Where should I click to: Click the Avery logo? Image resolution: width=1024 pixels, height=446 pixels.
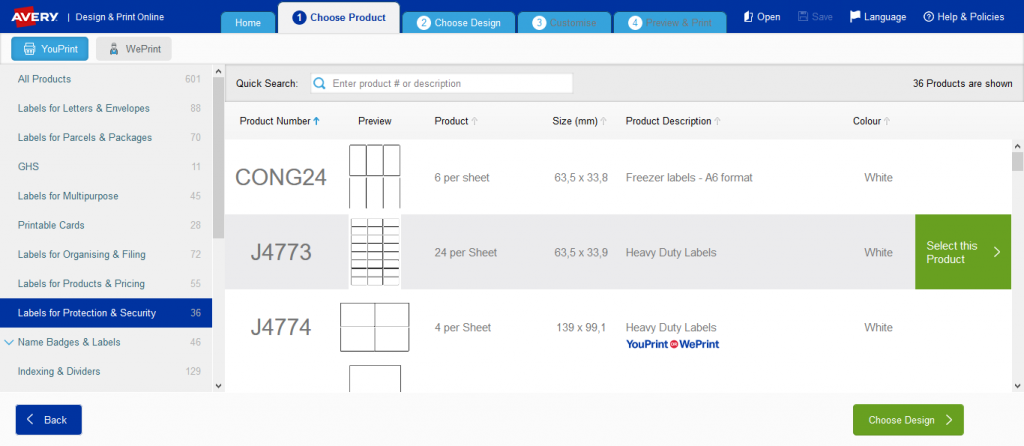pyautogui.click(x=35, y=17)
